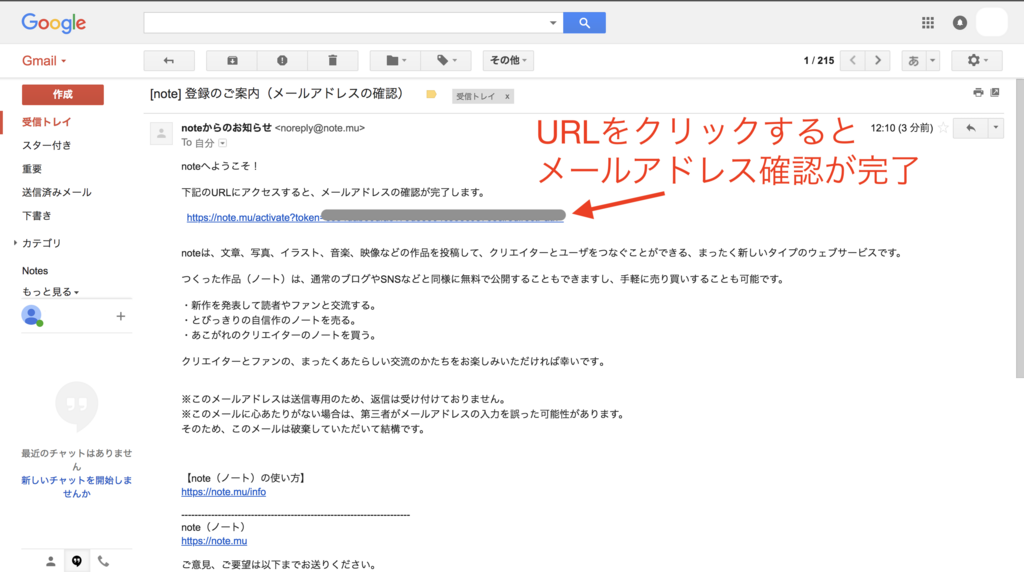The image size is (1024, 572).
Task: Open the 受信トレイ folder
Action: [x=46, y=122]
